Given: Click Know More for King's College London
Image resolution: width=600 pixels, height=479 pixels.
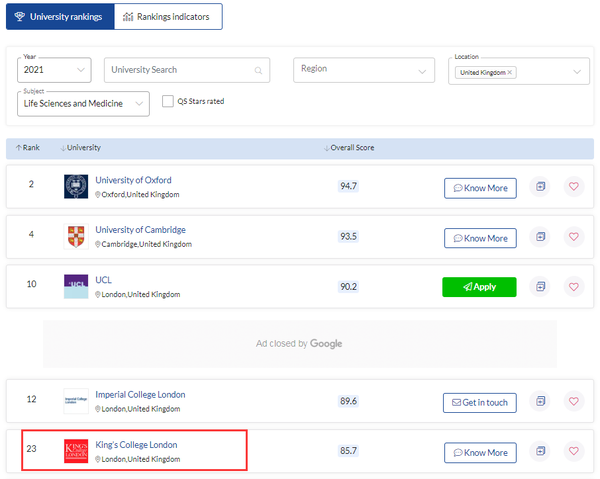Looking at the screenshot, I should point(480,453).
